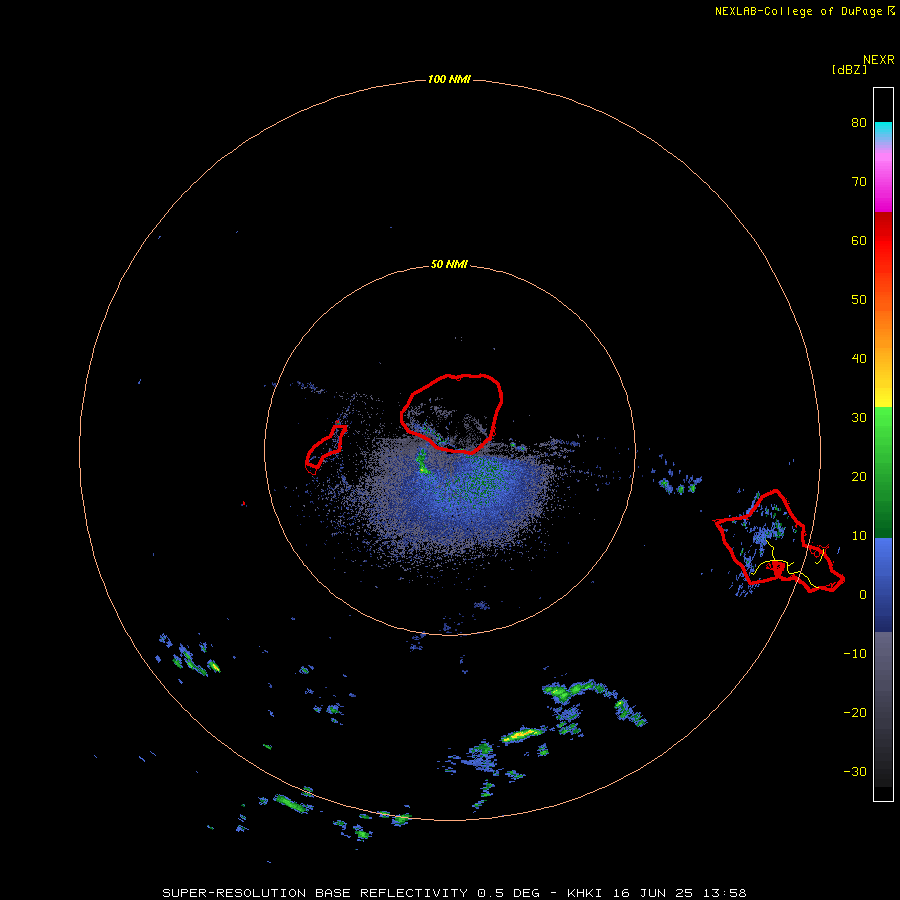The width and height of the screenshot is (900, 900).
Task: Click the -10 value on the dBZ scale
Action: click(855, 654)
